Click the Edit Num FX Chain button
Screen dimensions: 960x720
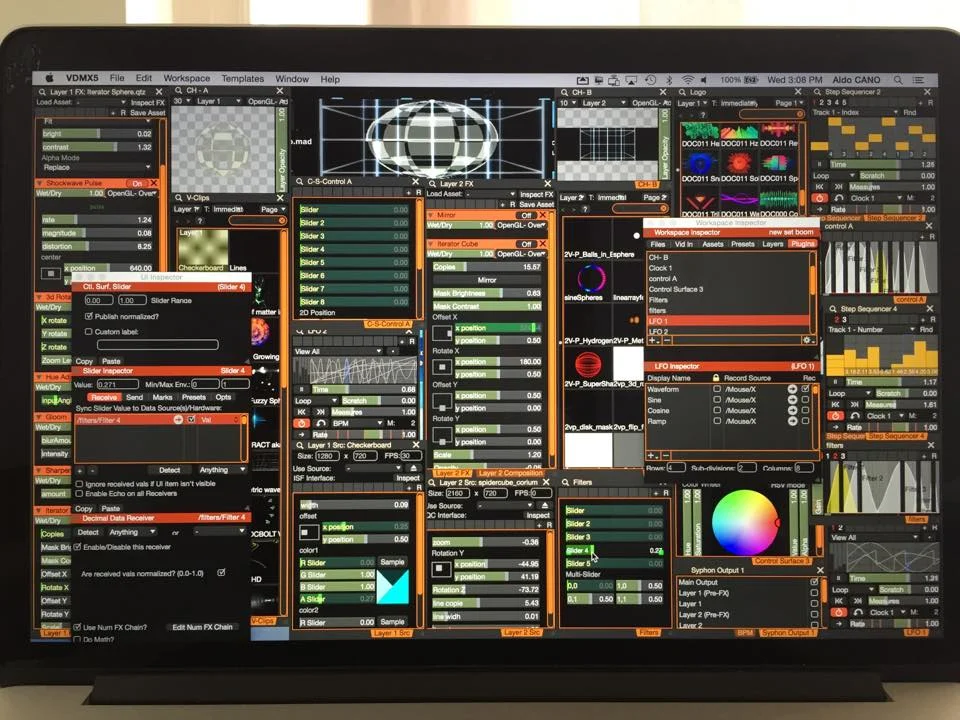202,627
